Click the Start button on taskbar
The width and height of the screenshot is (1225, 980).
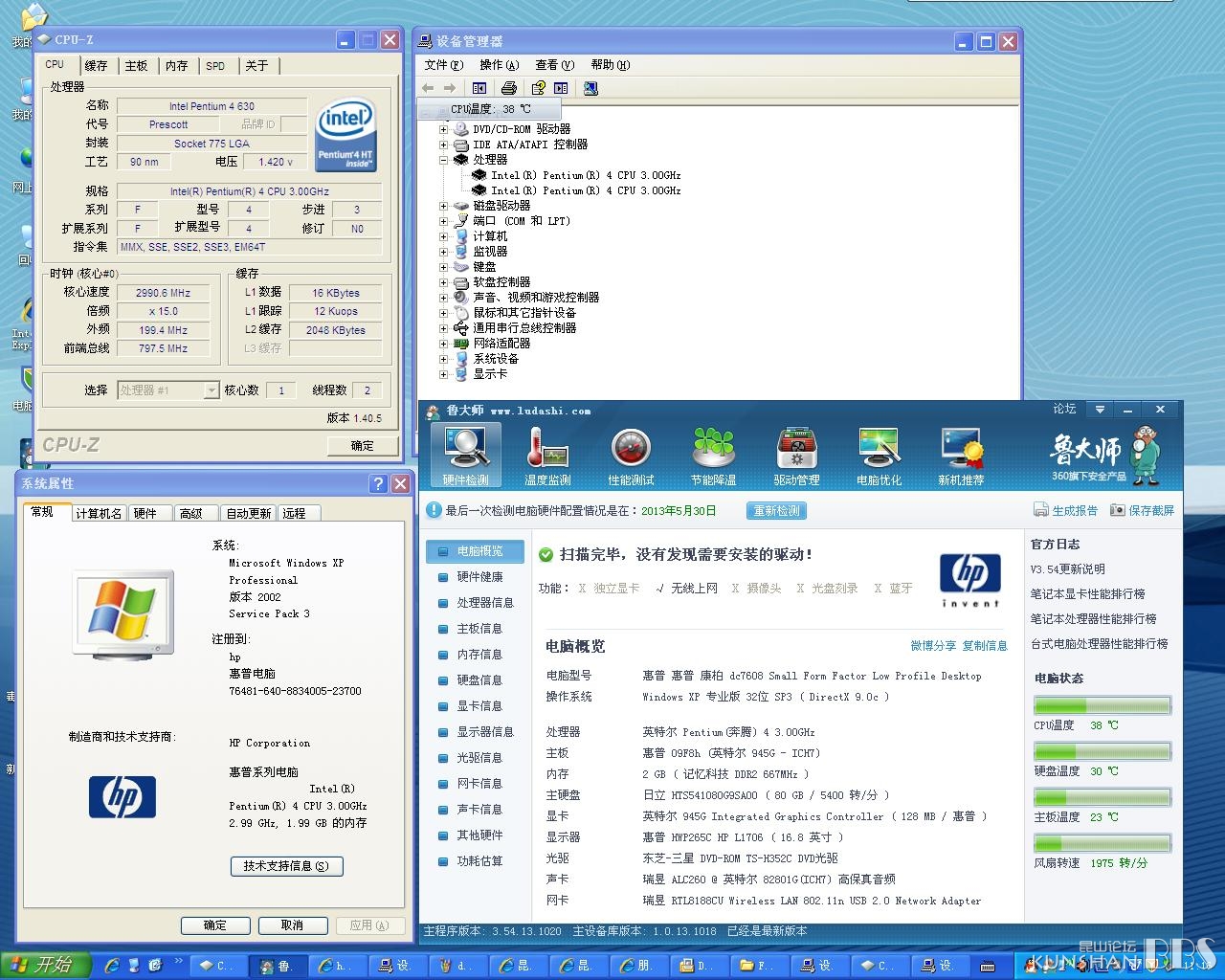point(45,966)
